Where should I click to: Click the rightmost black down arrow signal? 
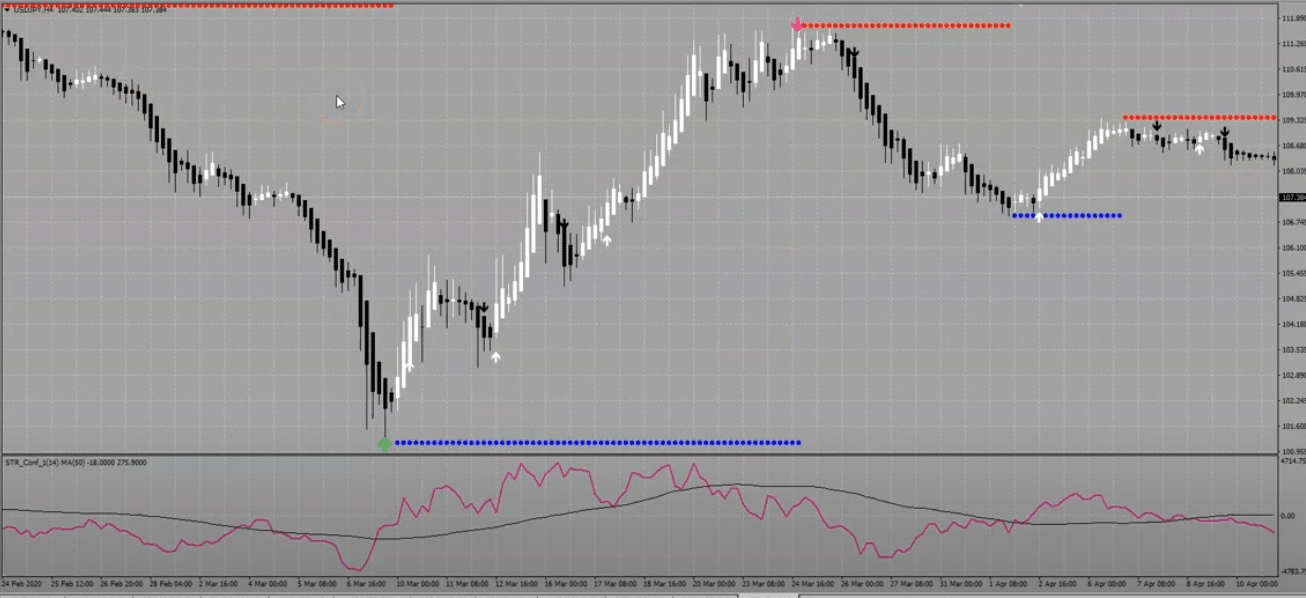pyautogui.click(x=1224, y=132)
